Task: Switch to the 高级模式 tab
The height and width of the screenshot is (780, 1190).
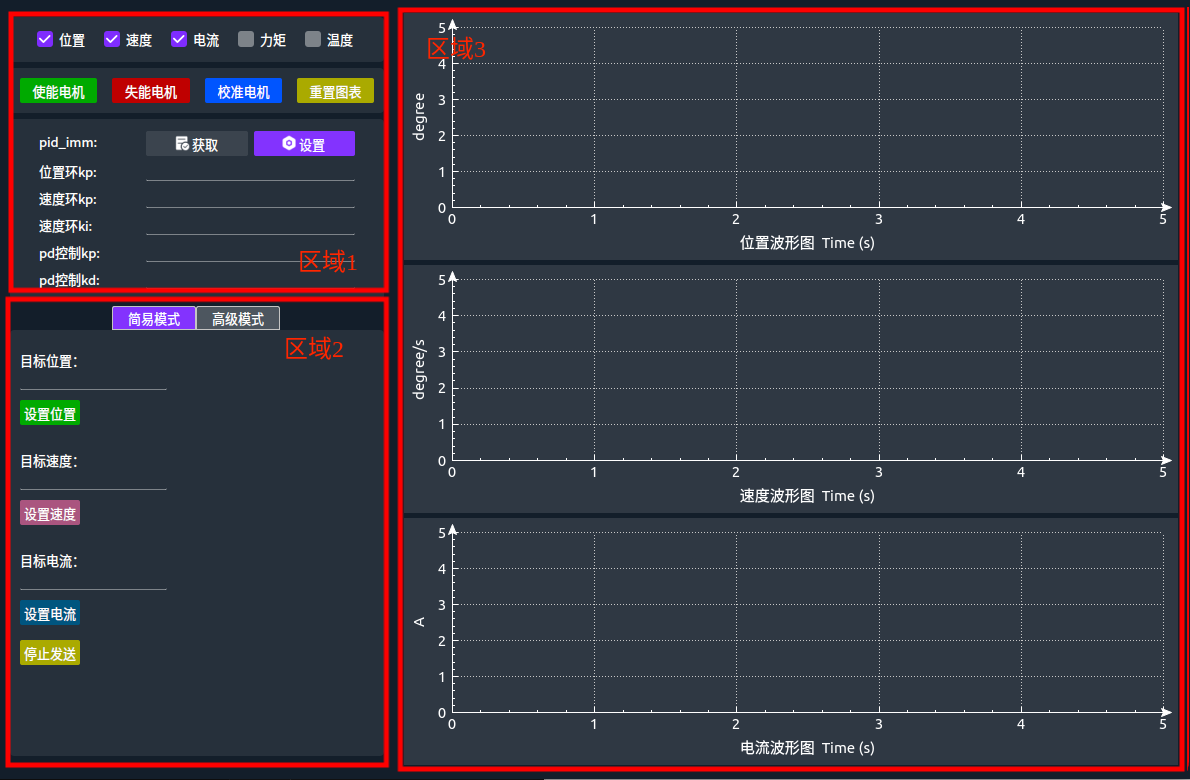Action: click(x=238, y=318)
